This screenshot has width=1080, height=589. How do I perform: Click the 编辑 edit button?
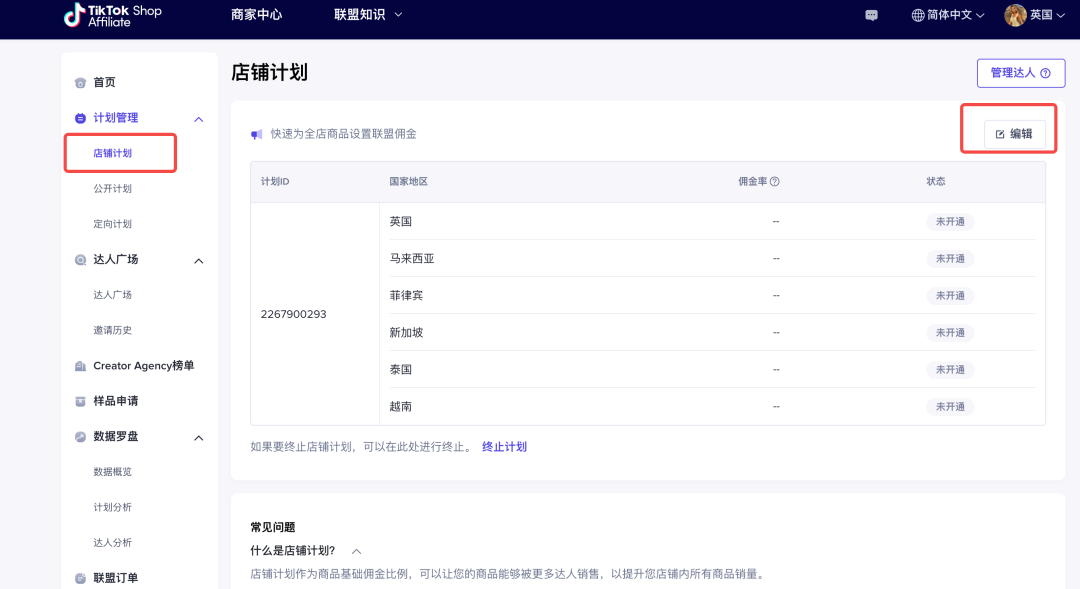coord(1014,134)
